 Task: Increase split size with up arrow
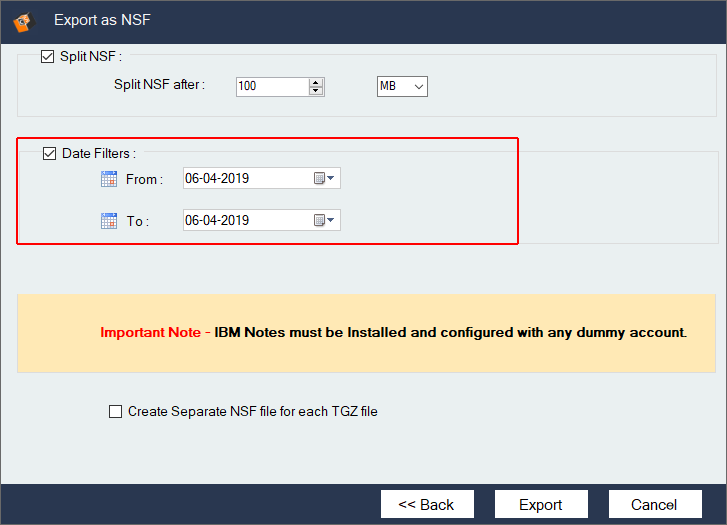pos(316,82)
